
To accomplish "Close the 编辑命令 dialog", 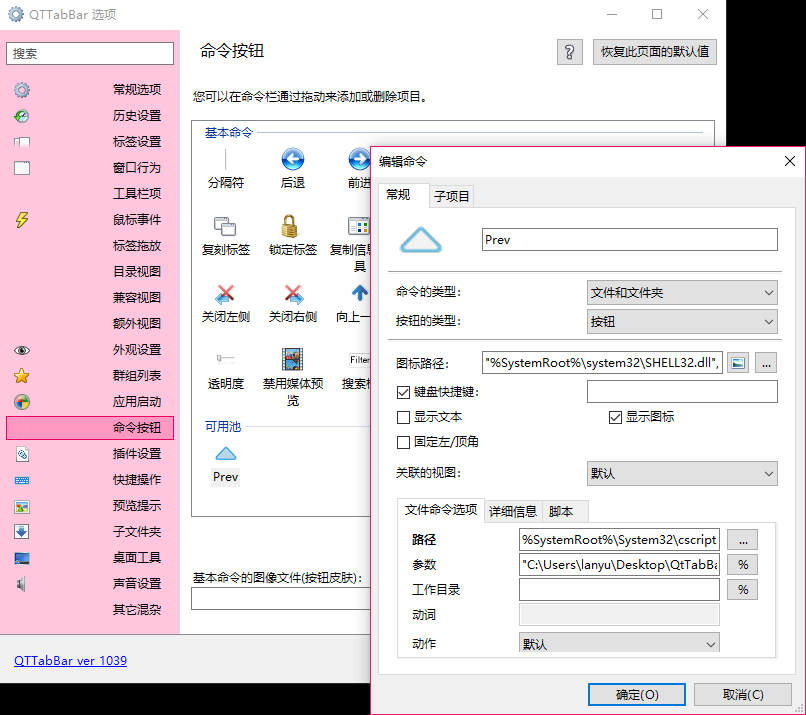I will [790, 161].
